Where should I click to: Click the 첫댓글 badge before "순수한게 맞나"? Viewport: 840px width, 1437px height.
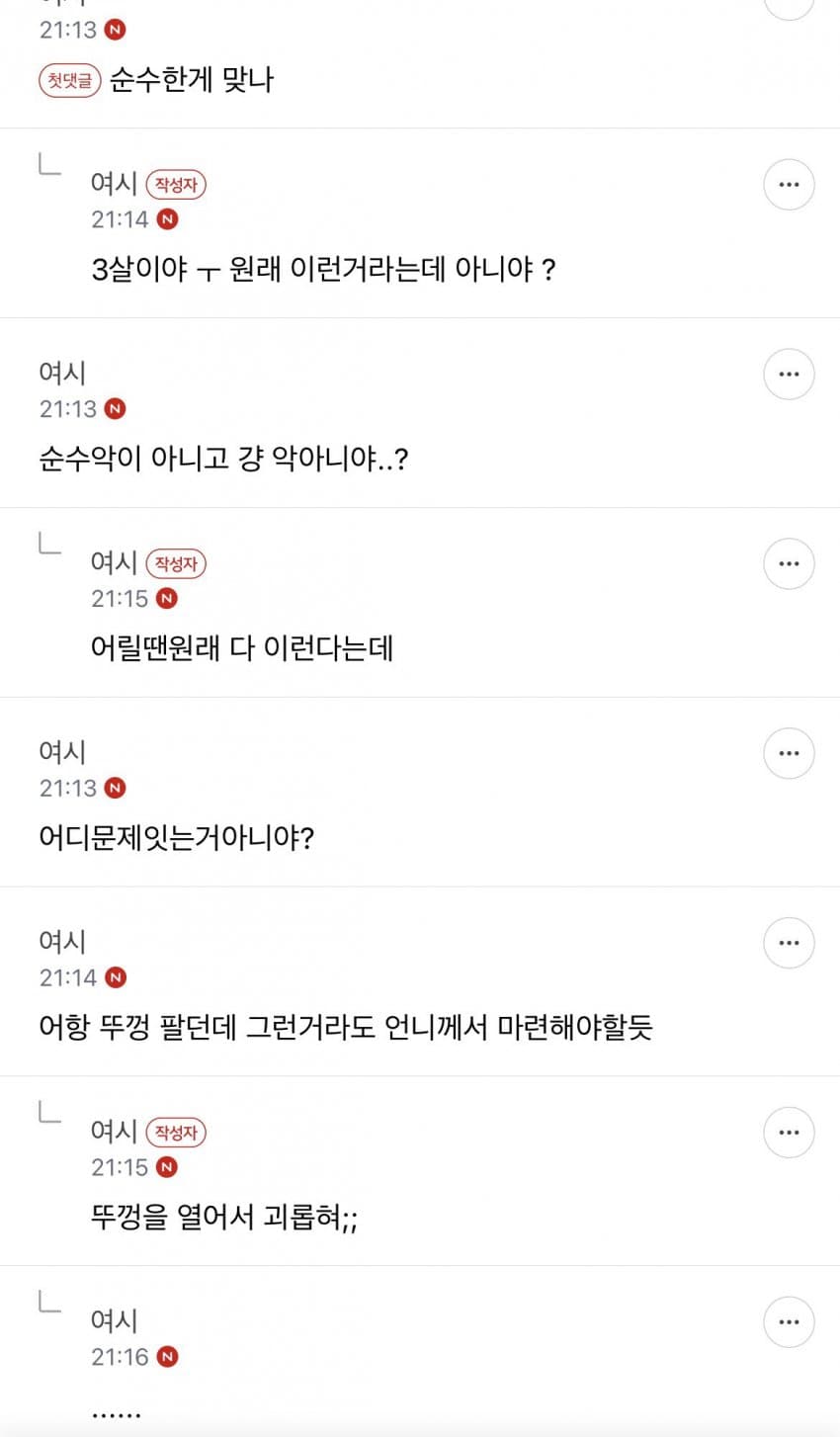[x=70, y=80]
